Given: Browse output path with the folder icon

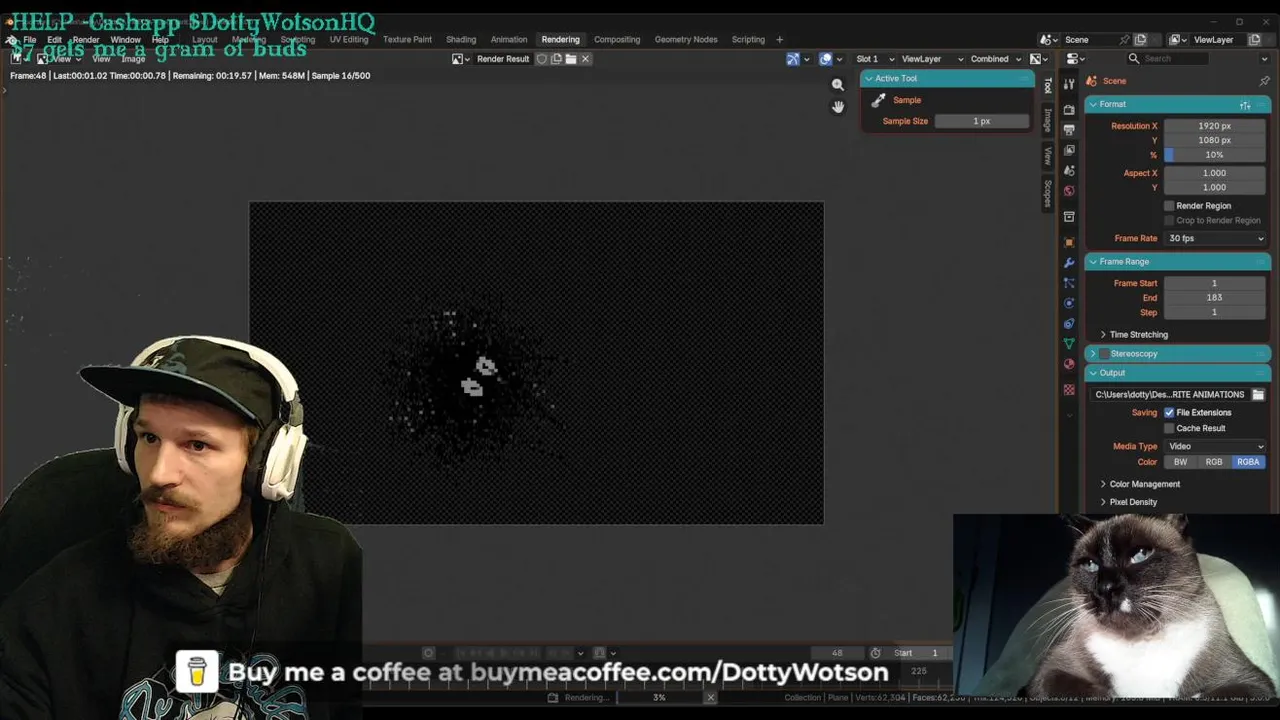Looking at the screenshot, I should click(x=1258, y=394).
